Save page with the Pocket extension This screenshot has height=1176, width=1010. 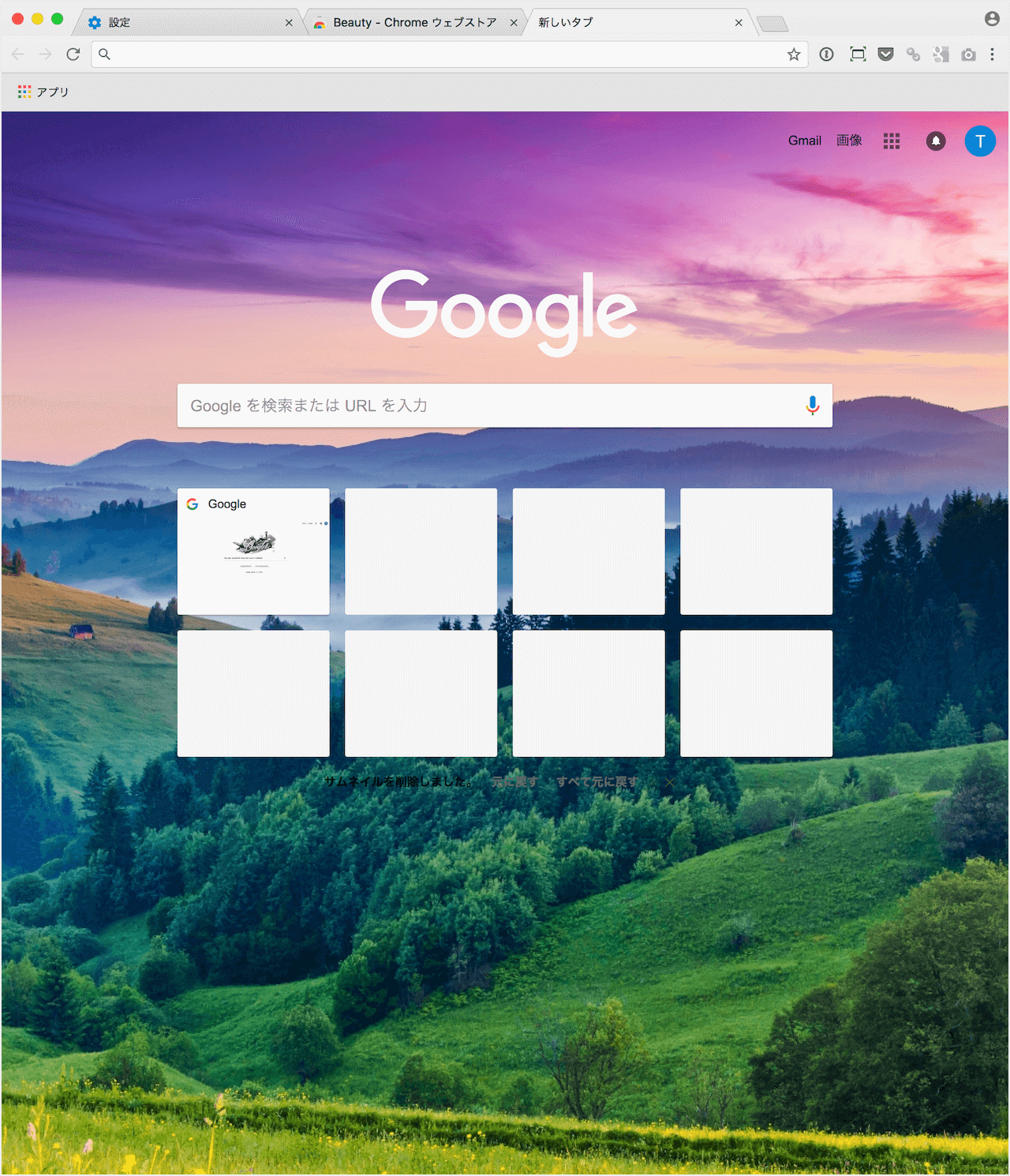point(886,54)
